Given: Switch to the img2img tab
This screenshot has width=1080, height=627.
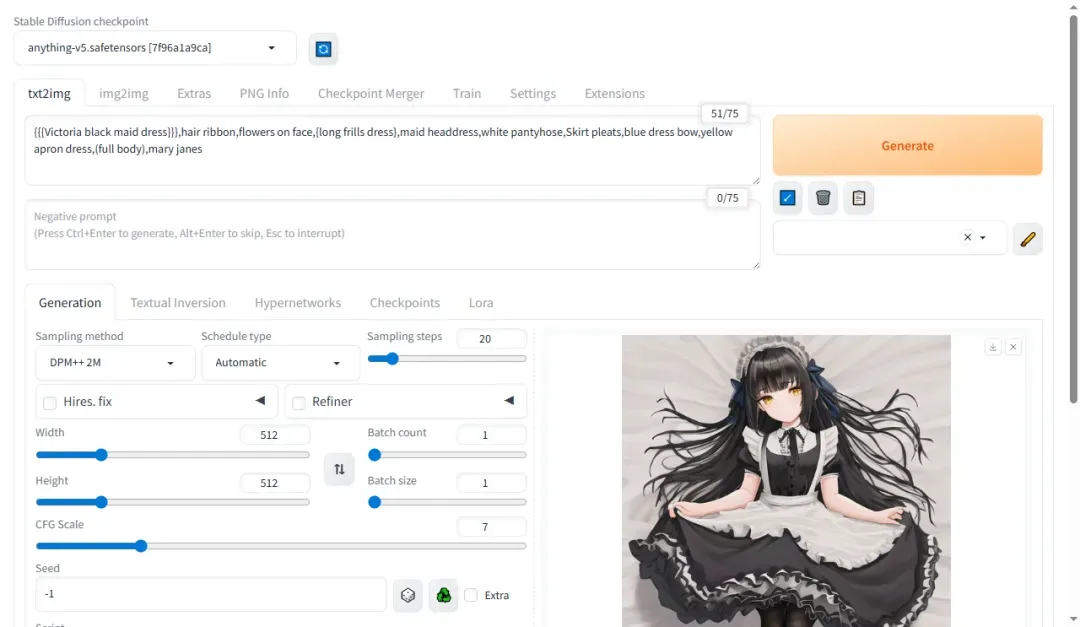Looking at the screenshot, I should point(124,93).
